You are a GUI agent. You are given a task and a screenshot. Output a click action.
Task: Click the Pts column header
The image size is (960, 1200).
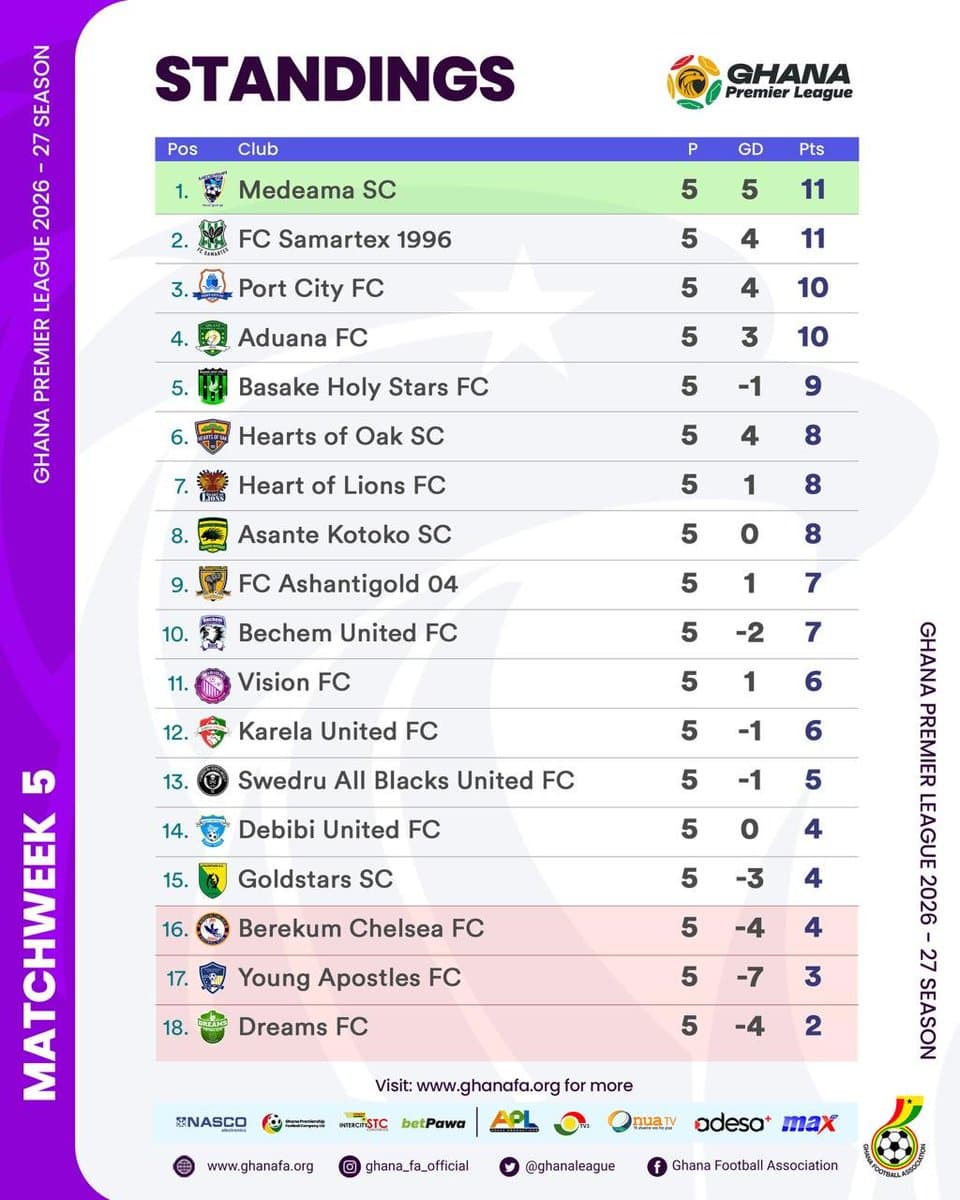[x=811, y=149]
